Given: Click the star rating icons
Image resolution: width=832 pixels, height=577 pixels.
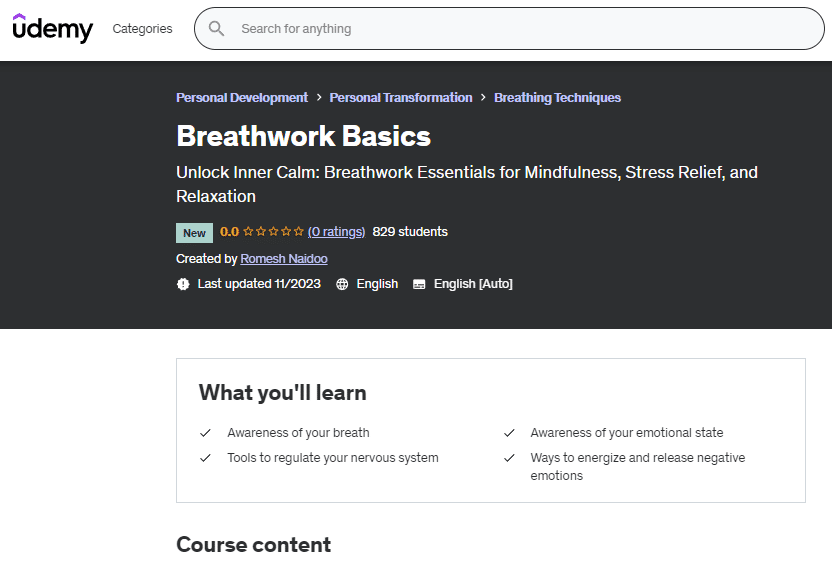Looking at the screenshot, I should coord(273,232).
